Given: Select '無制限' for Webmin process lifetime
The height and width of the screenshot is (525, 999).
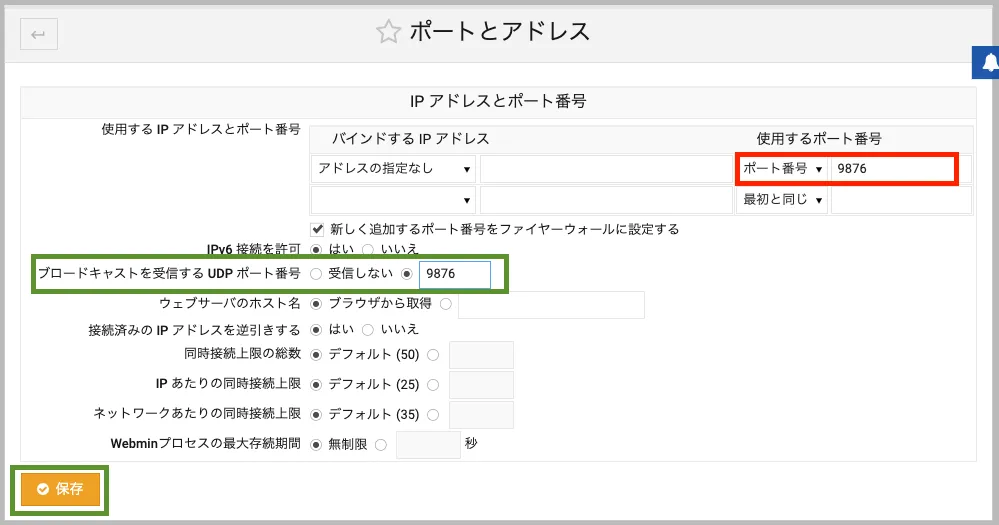Looking at the screenshot, I should [x=317, y=444].
